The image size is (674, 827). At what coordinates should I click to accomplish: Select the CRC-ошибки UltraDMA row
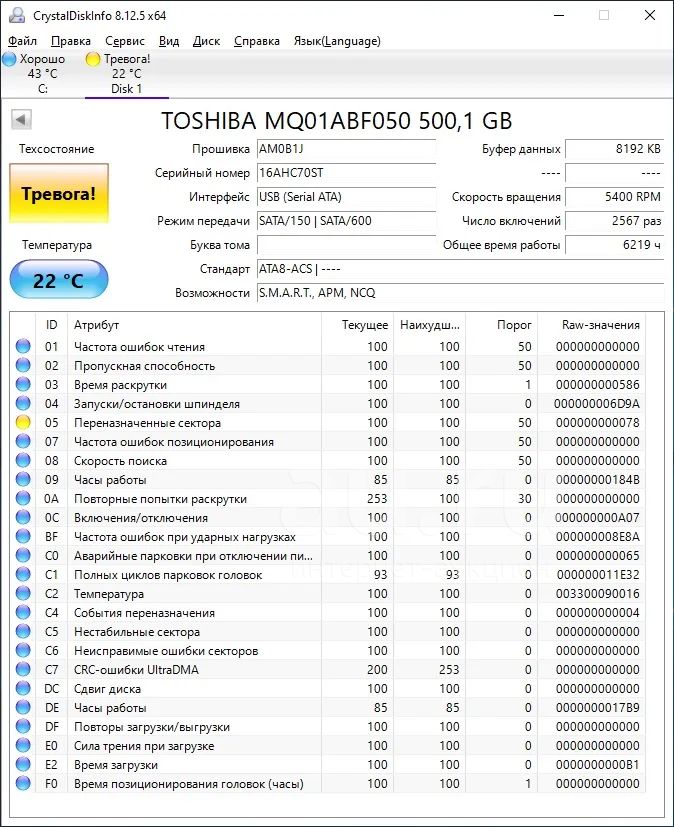[328, 669]
